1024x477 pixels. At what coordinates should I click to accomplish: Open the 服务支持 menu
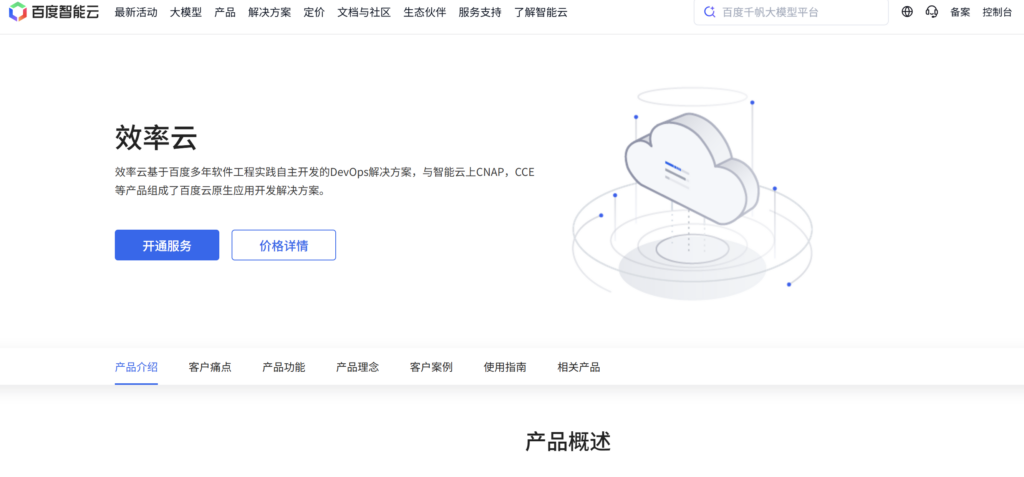[x=480, y=12]
